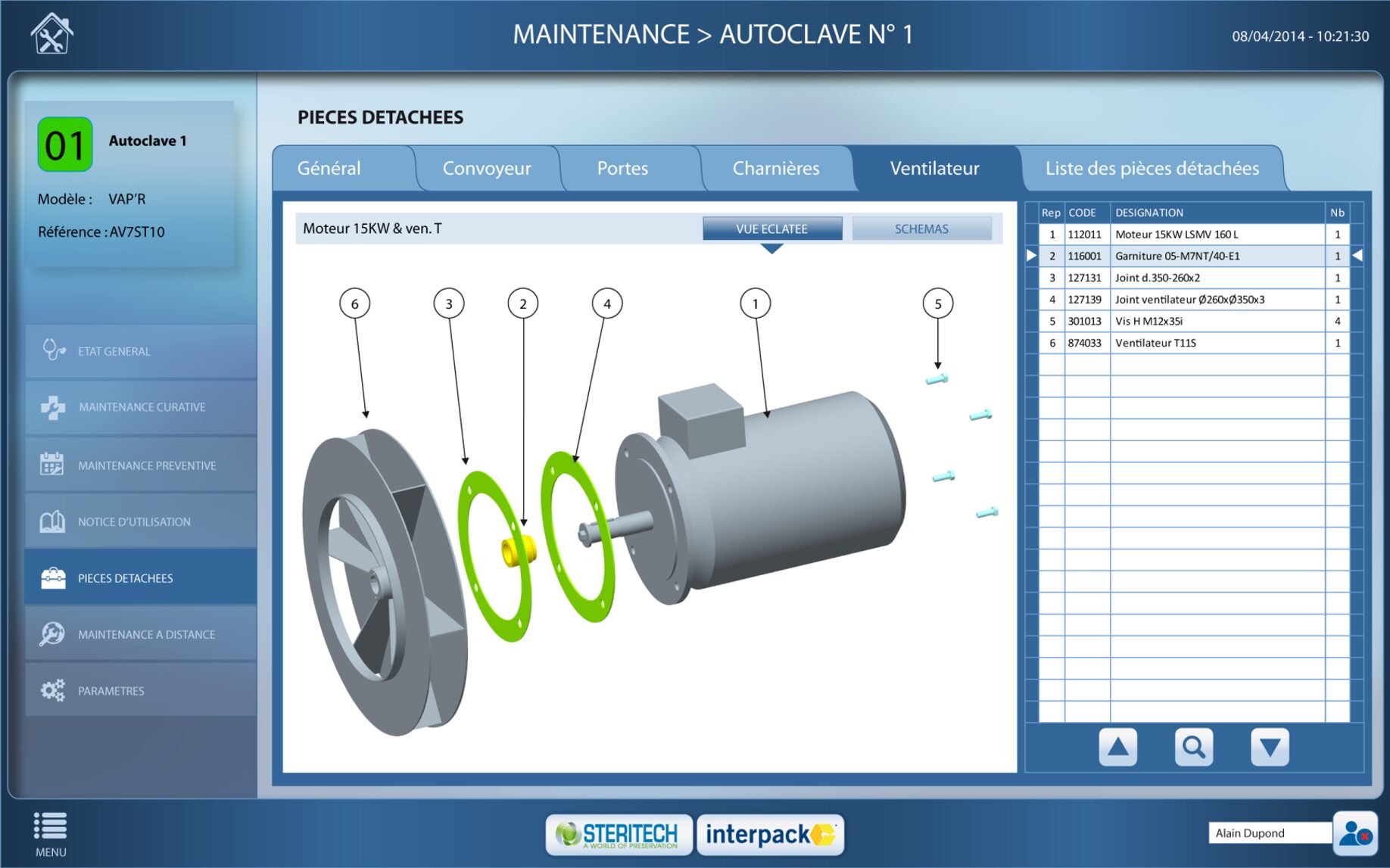
Task: Open the Maintenance Curative section
Action: (141, 407)
